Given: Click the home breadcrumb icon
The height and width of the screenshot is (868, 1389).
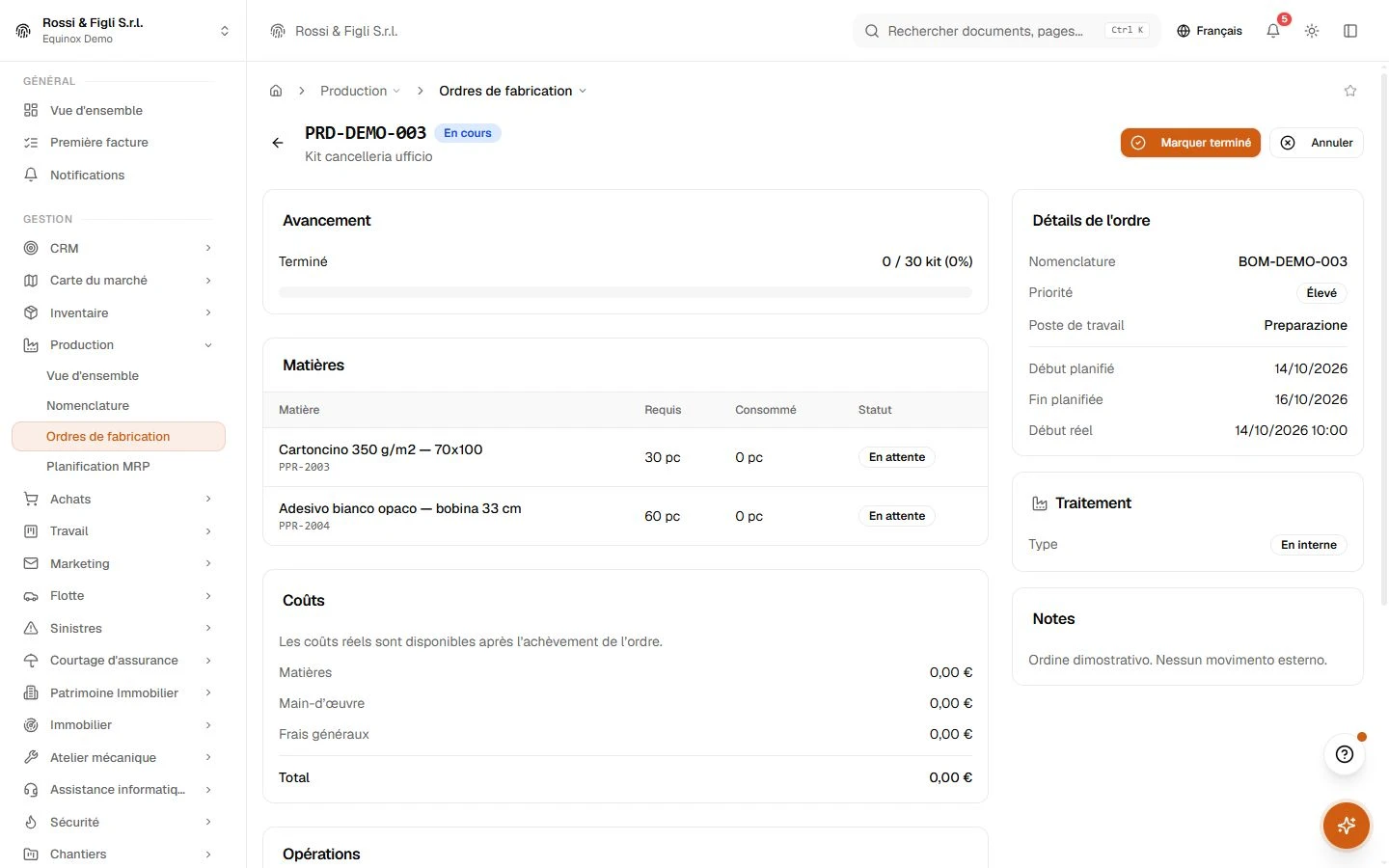Looking at the screenshot, I should point(276,91).
